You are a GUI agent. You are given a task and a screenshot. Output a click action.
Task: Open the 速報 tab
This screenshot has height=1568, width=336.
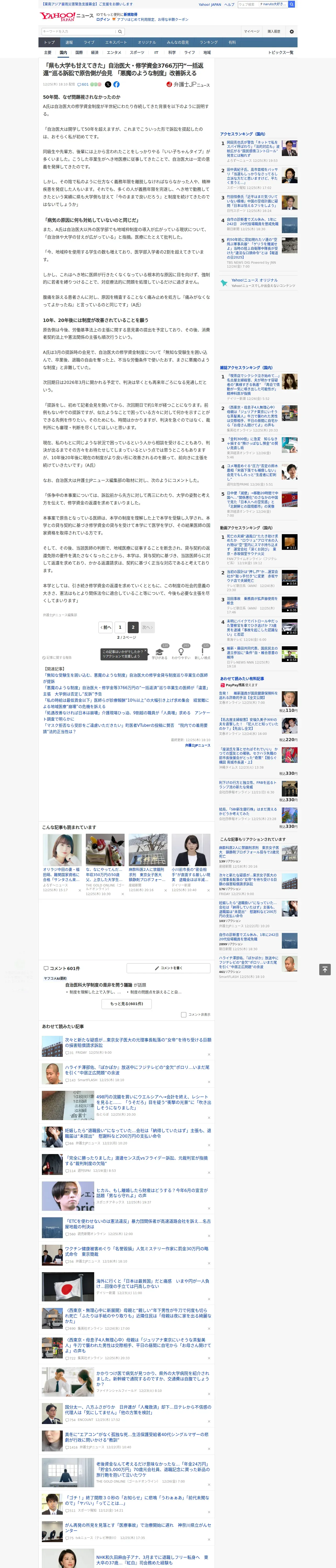(69, 43)
